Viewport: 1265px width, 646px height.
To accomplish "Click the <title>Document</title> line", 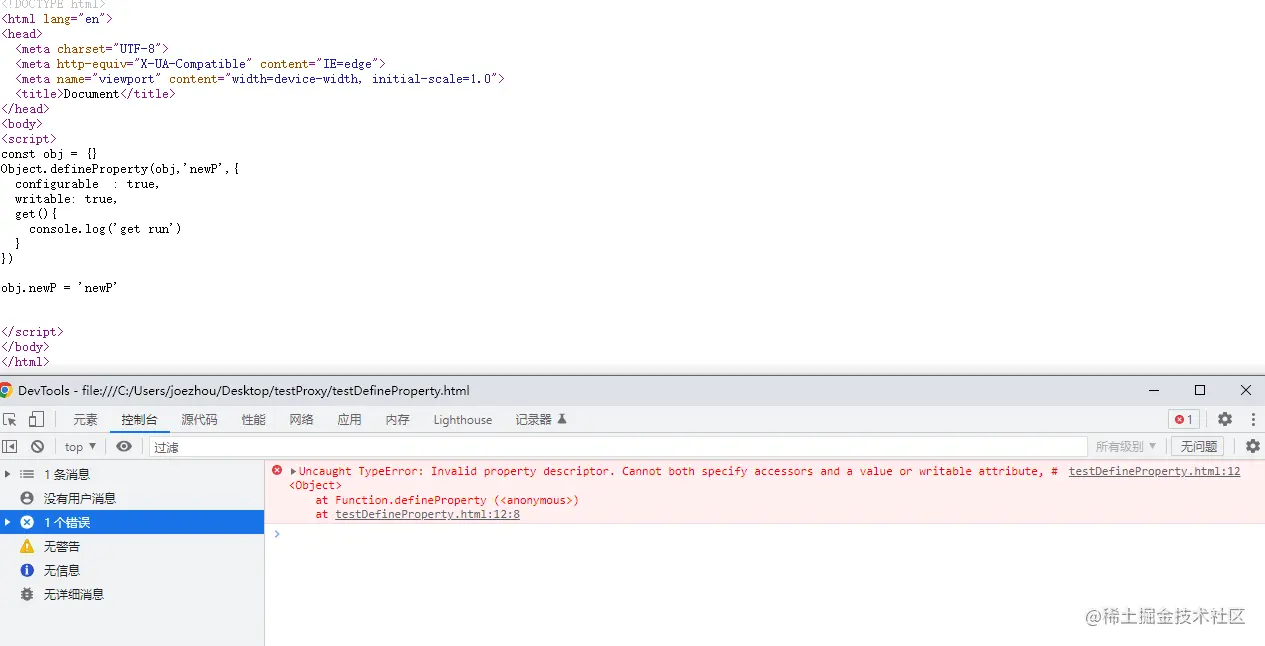I will [95, 94].
